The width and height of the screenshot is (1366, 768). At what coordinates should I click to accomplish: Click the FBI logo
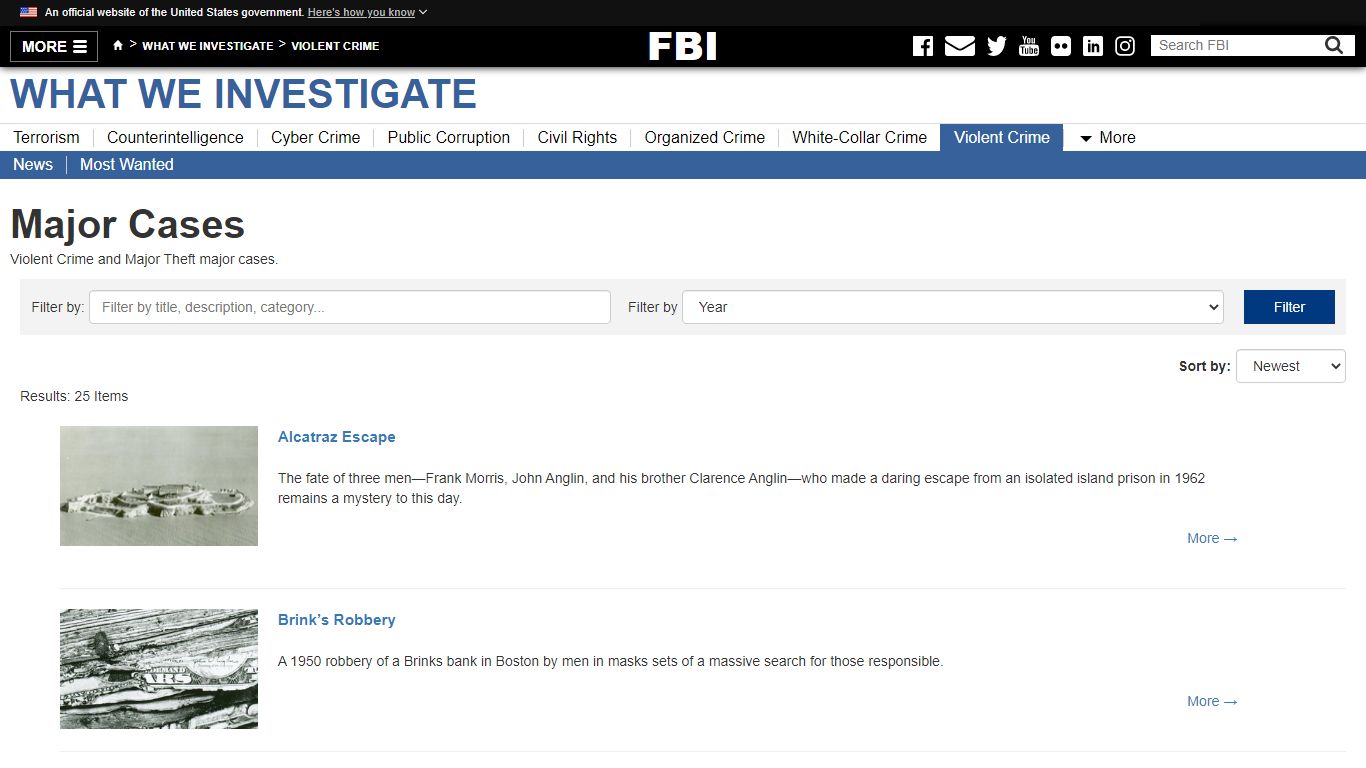point(683,46)
